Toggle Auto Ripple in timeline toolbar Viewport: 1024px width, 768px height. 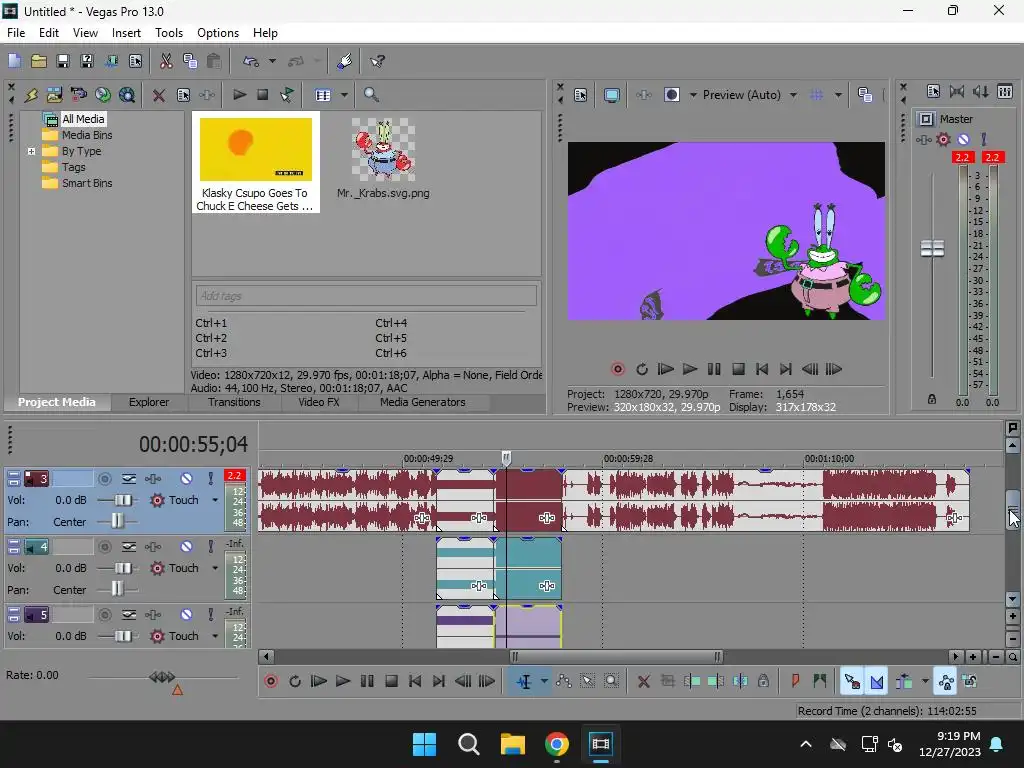pos(904,682)
